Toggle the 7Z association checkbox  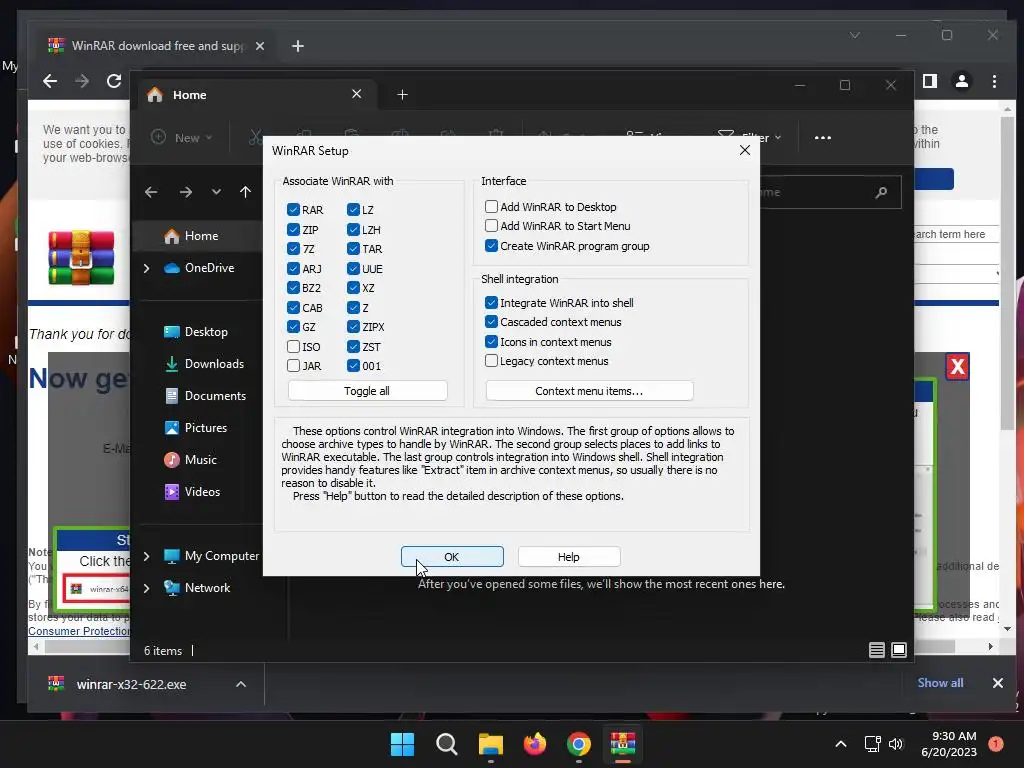[293, 249]
